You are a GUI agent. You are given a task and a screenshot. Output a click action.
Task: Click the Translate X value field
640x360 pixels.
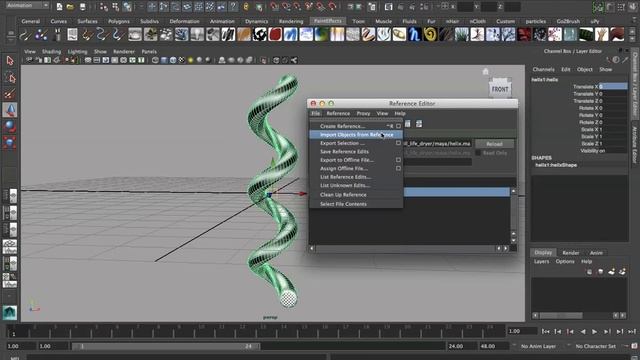pyautogui.click(x=613, y=87)
